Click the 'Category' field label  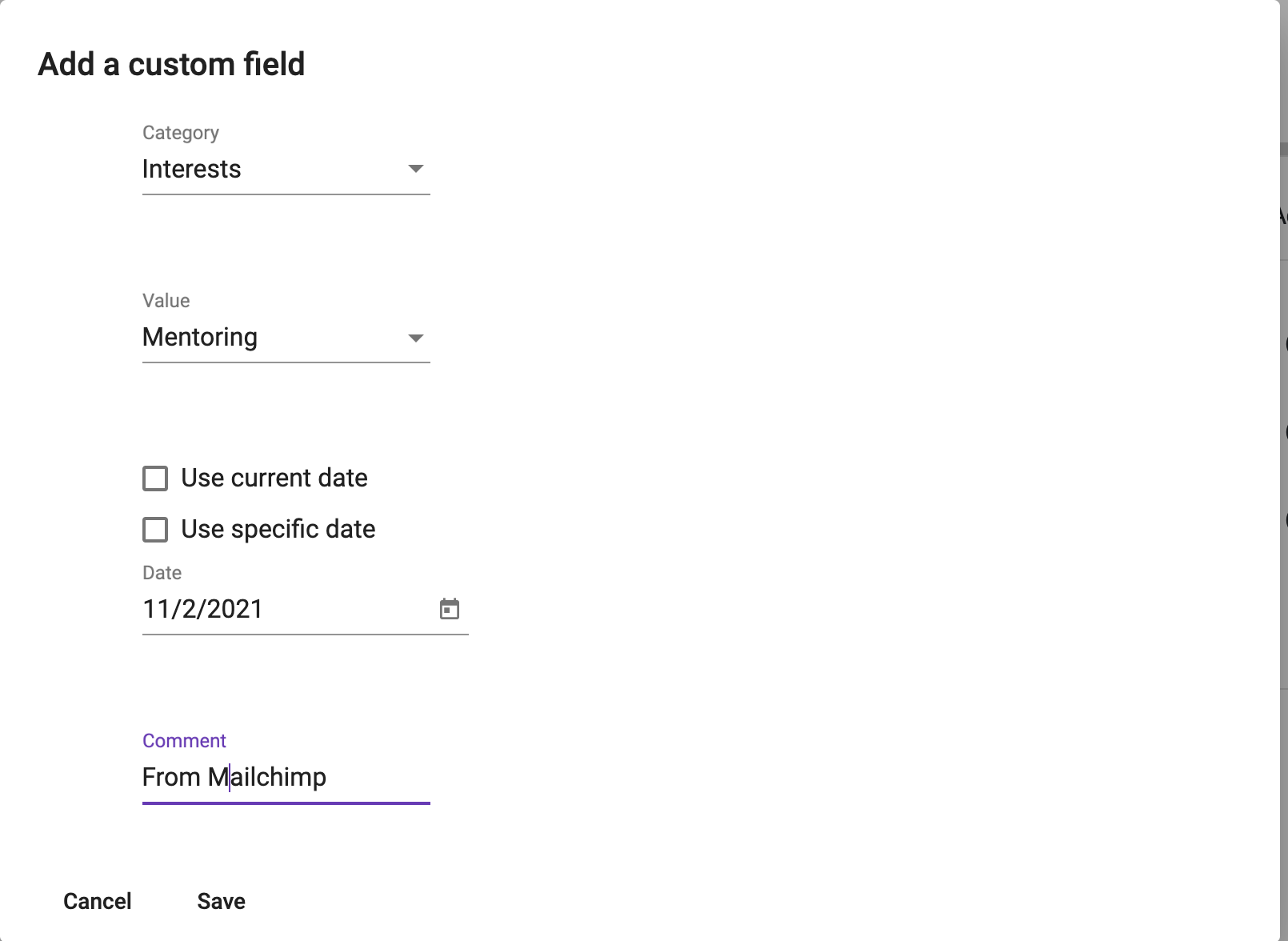(181, 133)
